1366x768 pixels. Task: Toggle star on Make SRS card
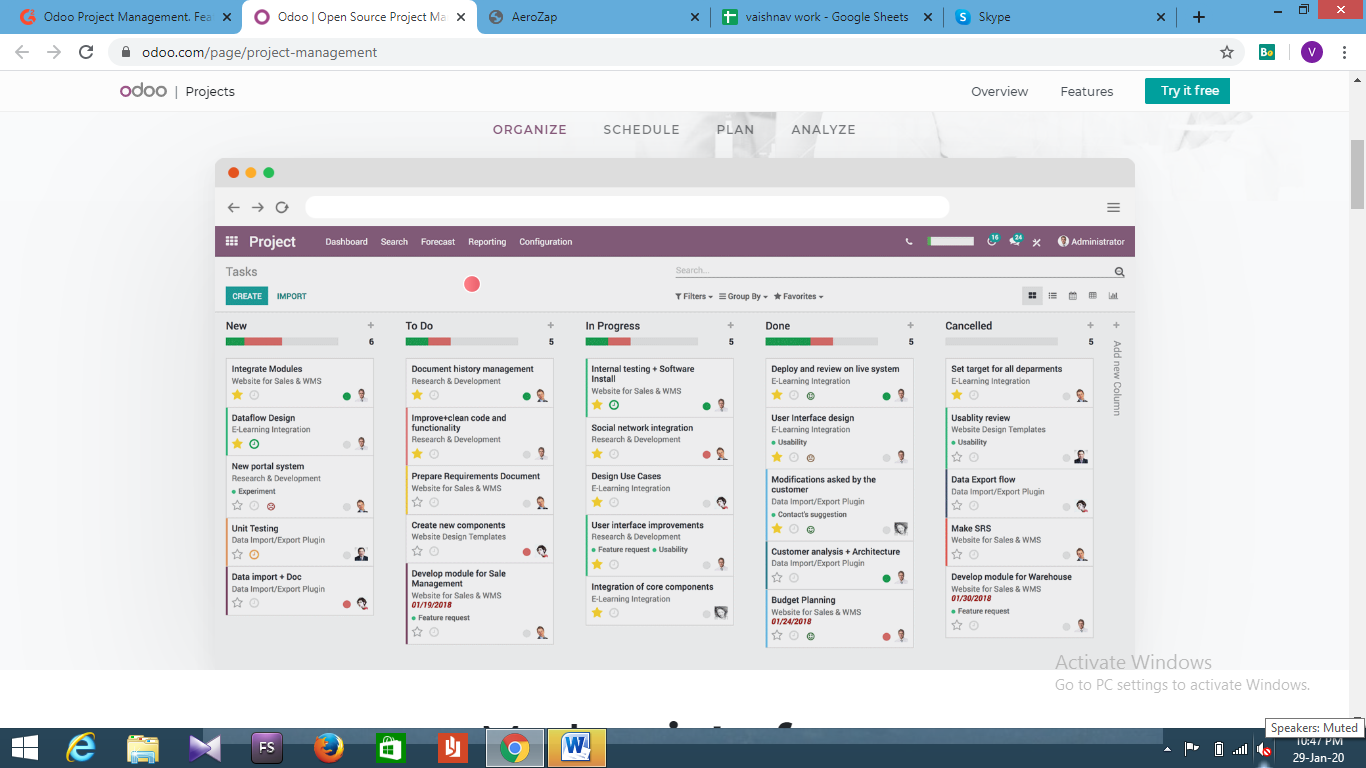coord(957,554)
